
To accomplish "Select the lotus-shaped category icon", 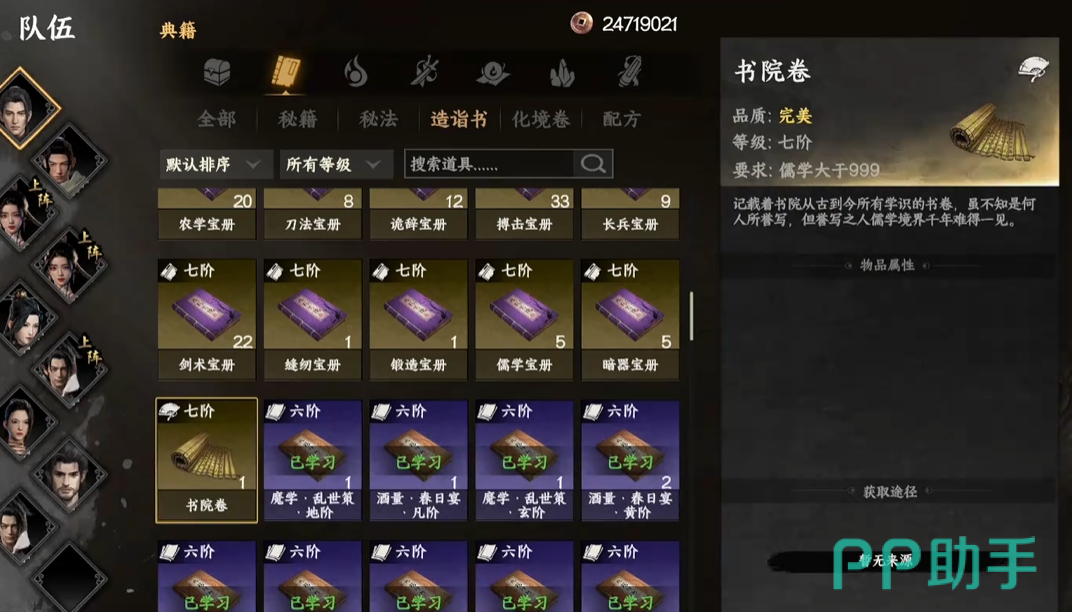I will click(x=492, y=72).
